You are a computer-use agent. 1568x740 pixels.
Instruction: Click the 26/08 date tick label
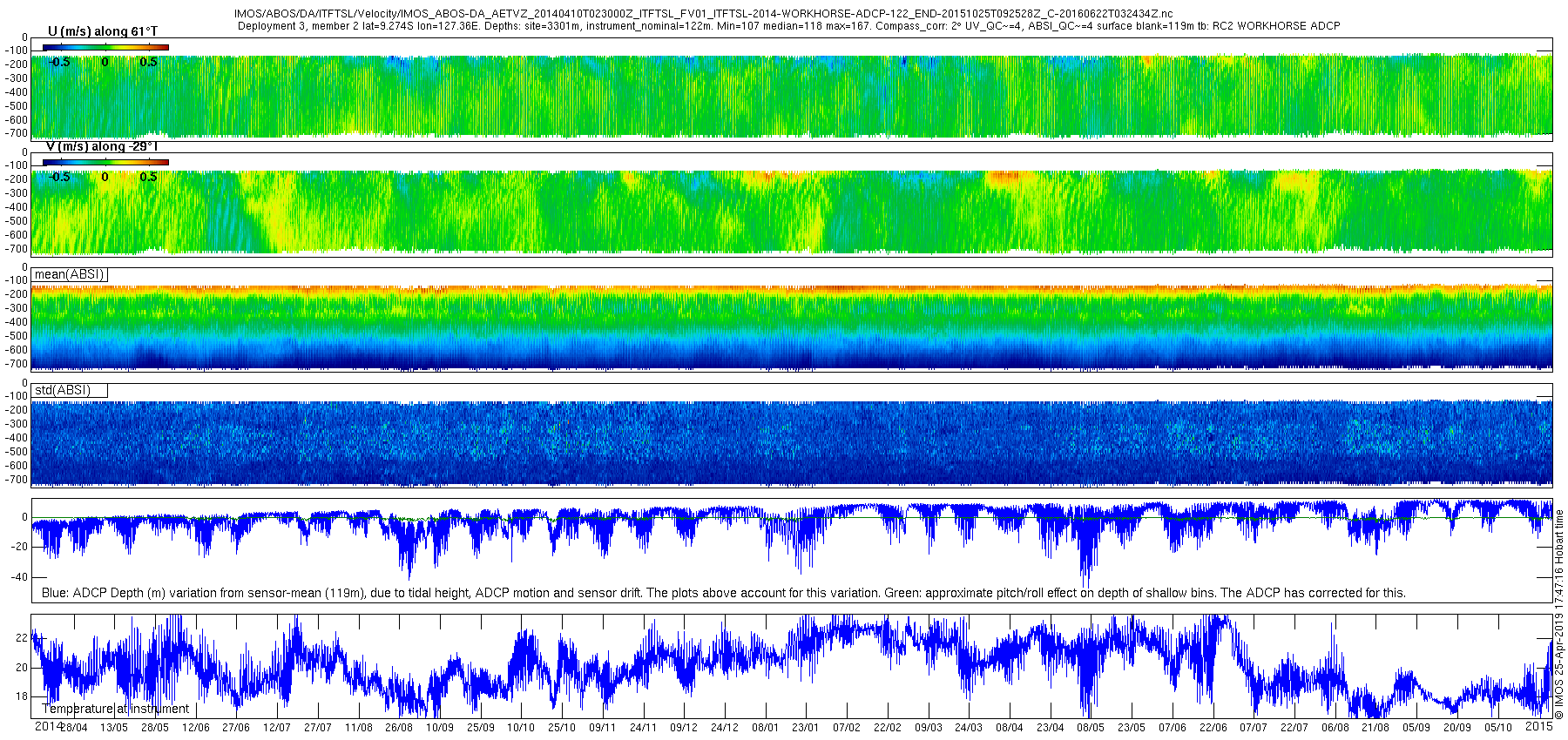click(399, 728)
